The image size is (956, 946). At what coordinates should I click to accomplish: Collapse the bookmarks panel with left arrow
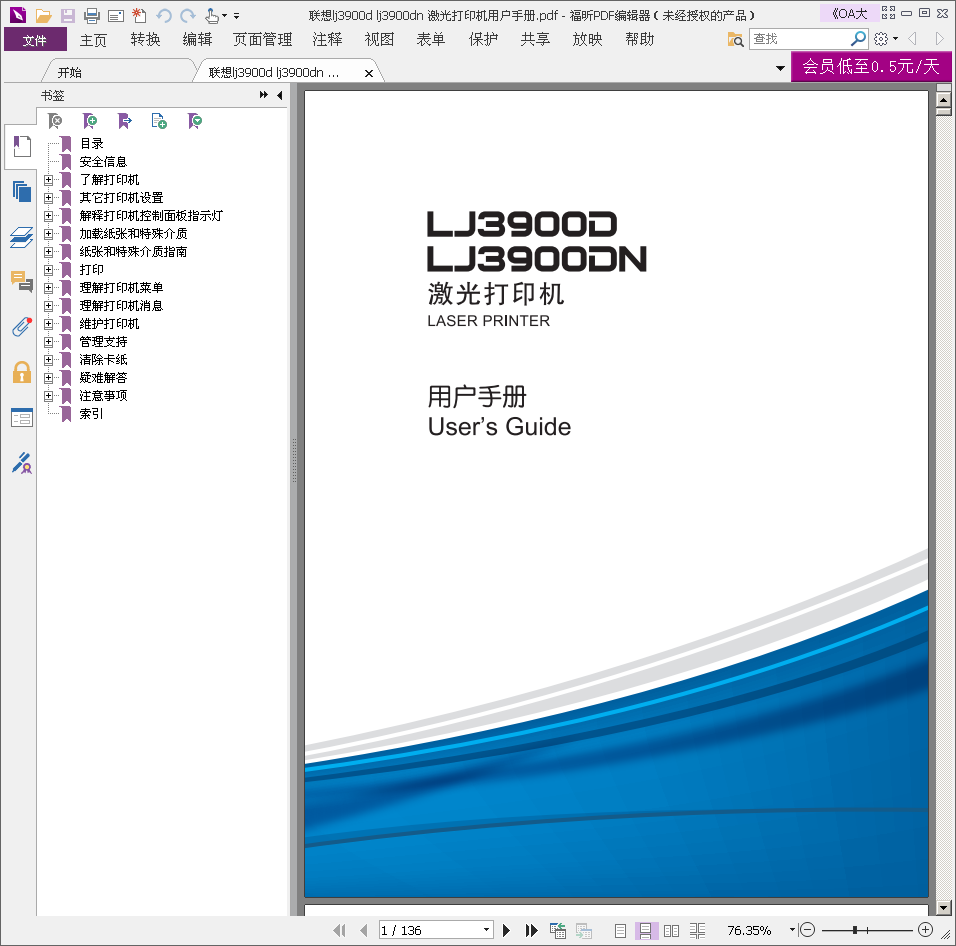pyautogui.click(x=280, y=95)
